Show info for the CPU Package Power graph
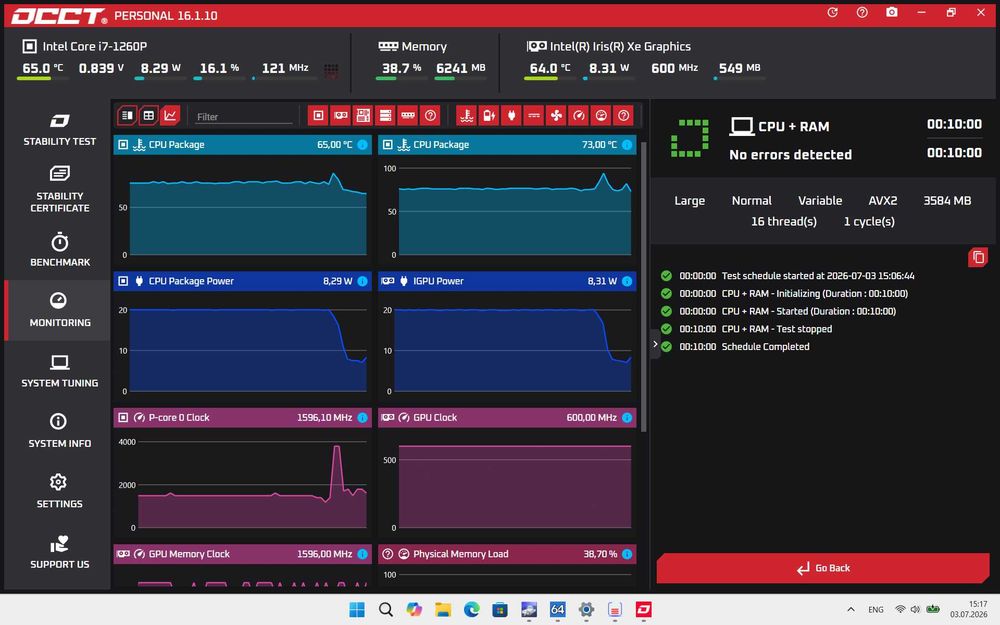 pyautogui.click(x=362, y=281)
